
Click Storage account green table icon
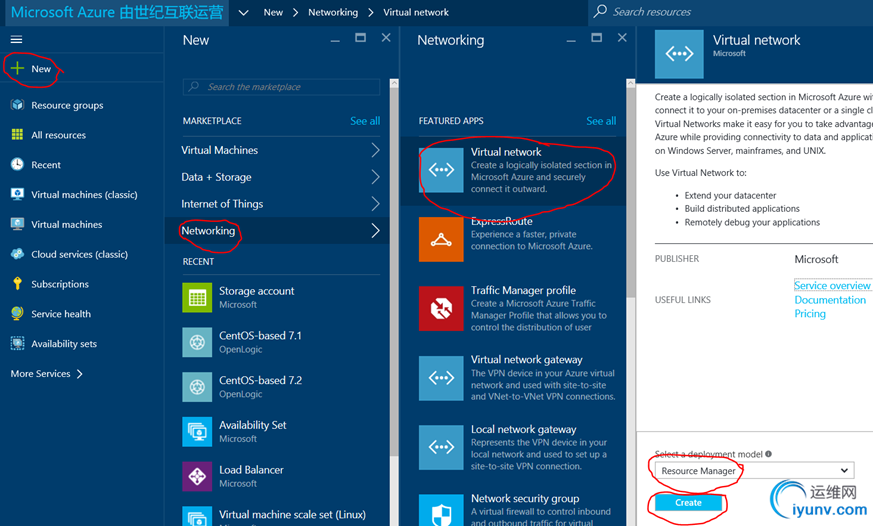(197, 297)
